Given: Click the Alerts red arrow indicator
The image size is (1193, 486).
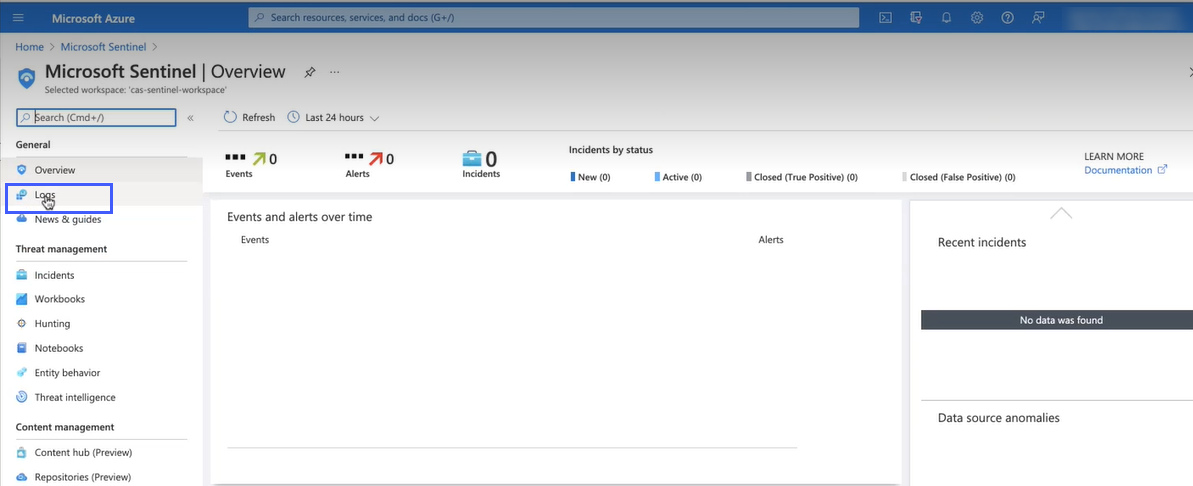Looking at the screenshot, I should pos(376,159).
